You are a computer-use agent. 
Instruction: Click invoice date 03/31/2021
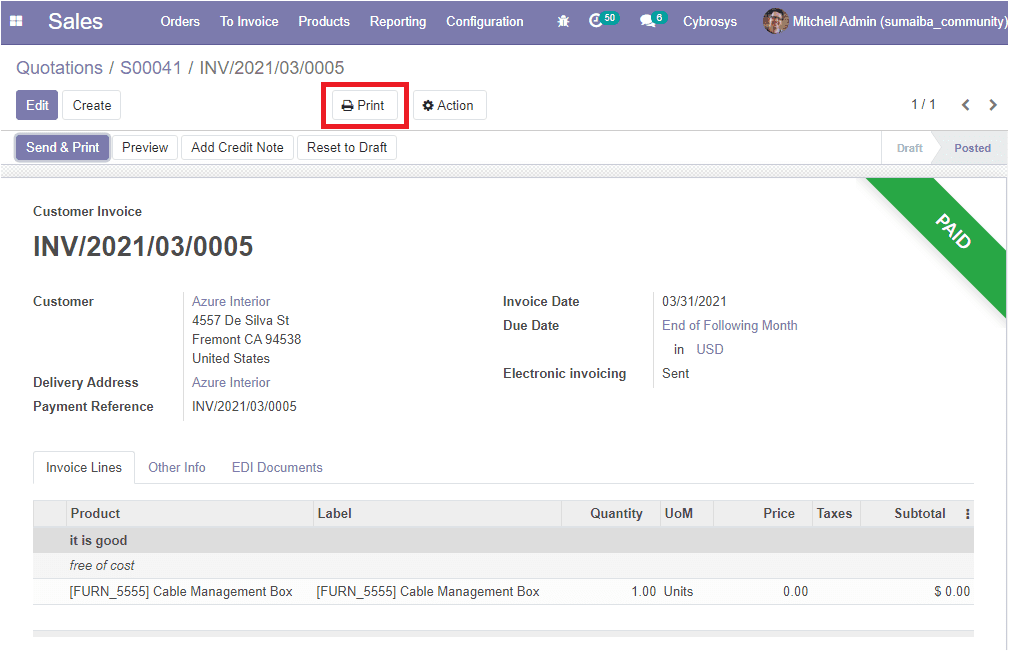pyautogui.click(x=694, y=301)
